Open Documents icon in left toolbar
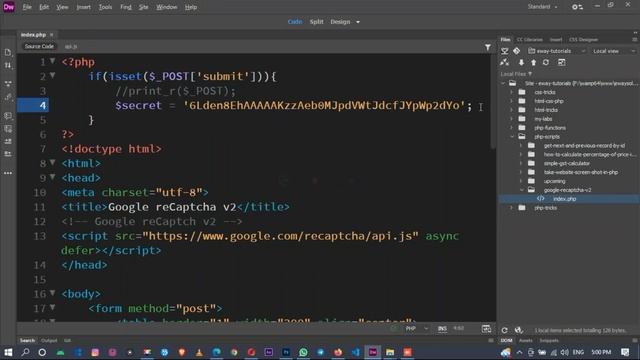The width and height of the screenshot is (640, 360). coord(8,52)
